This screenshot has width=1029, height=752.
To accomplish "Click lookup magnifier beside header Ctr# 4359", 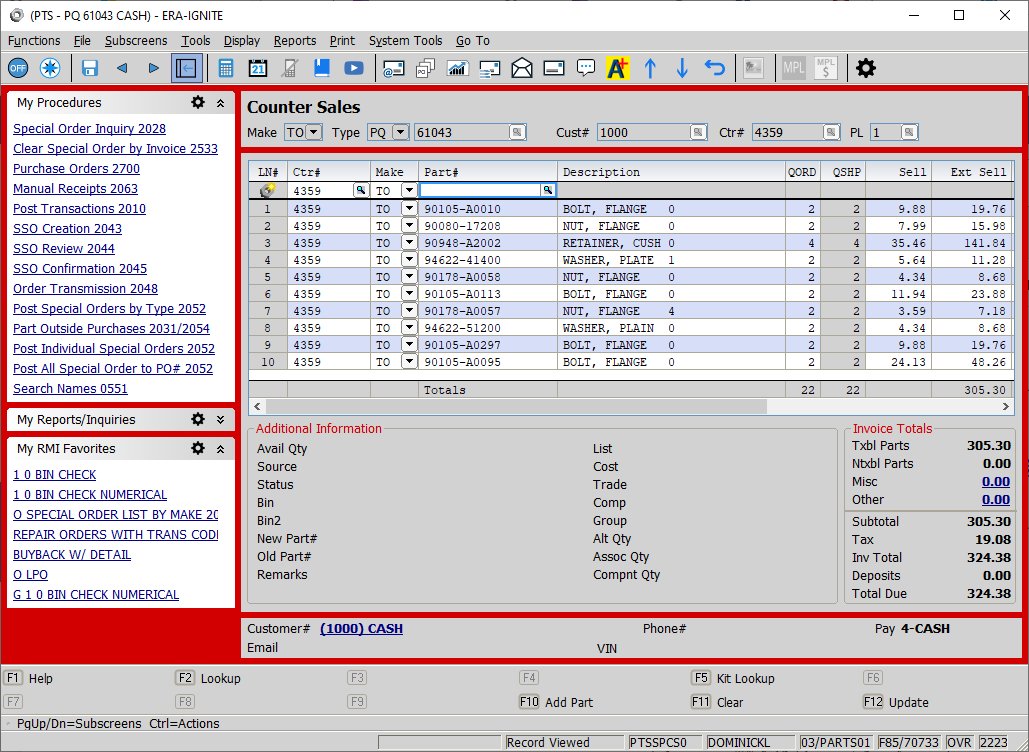I will click(831, 133).
